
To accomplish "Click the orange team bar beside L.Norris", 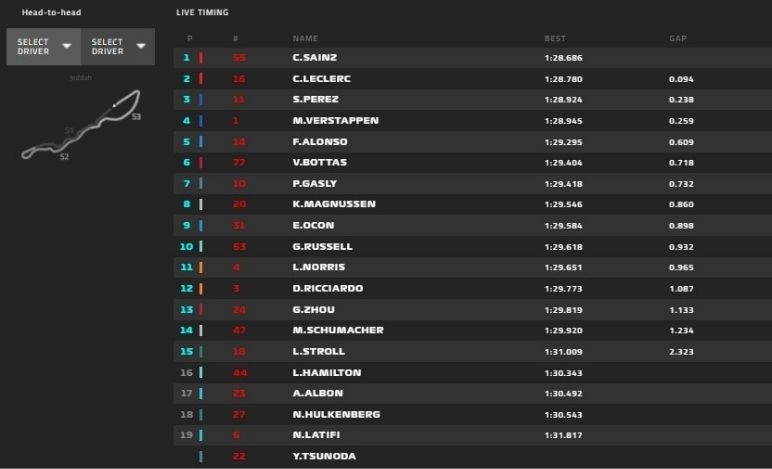I will coord(201,268).
